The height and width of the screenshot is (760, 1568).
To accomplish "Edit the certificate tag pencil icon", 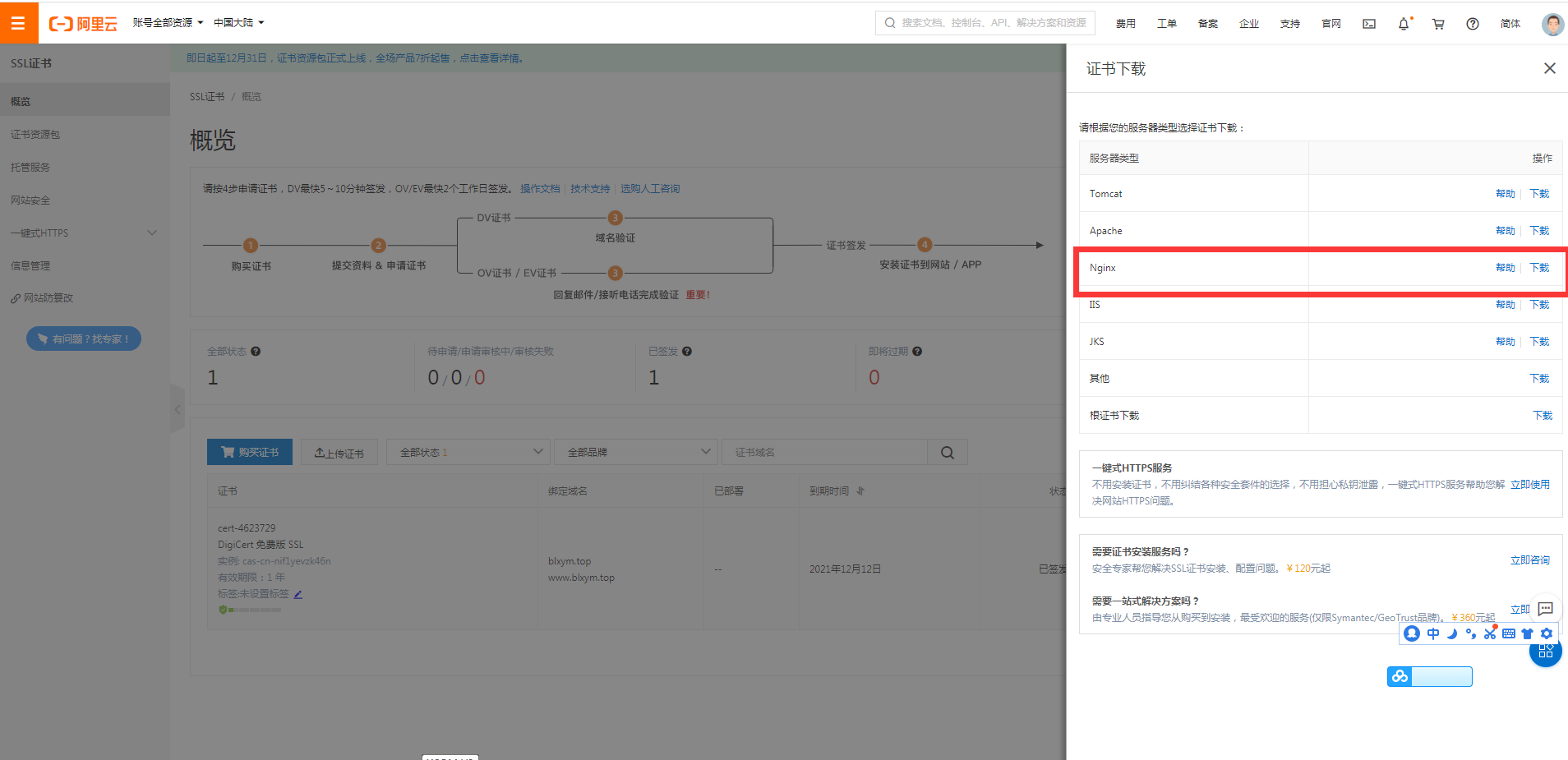I will (x=298, y=594).
